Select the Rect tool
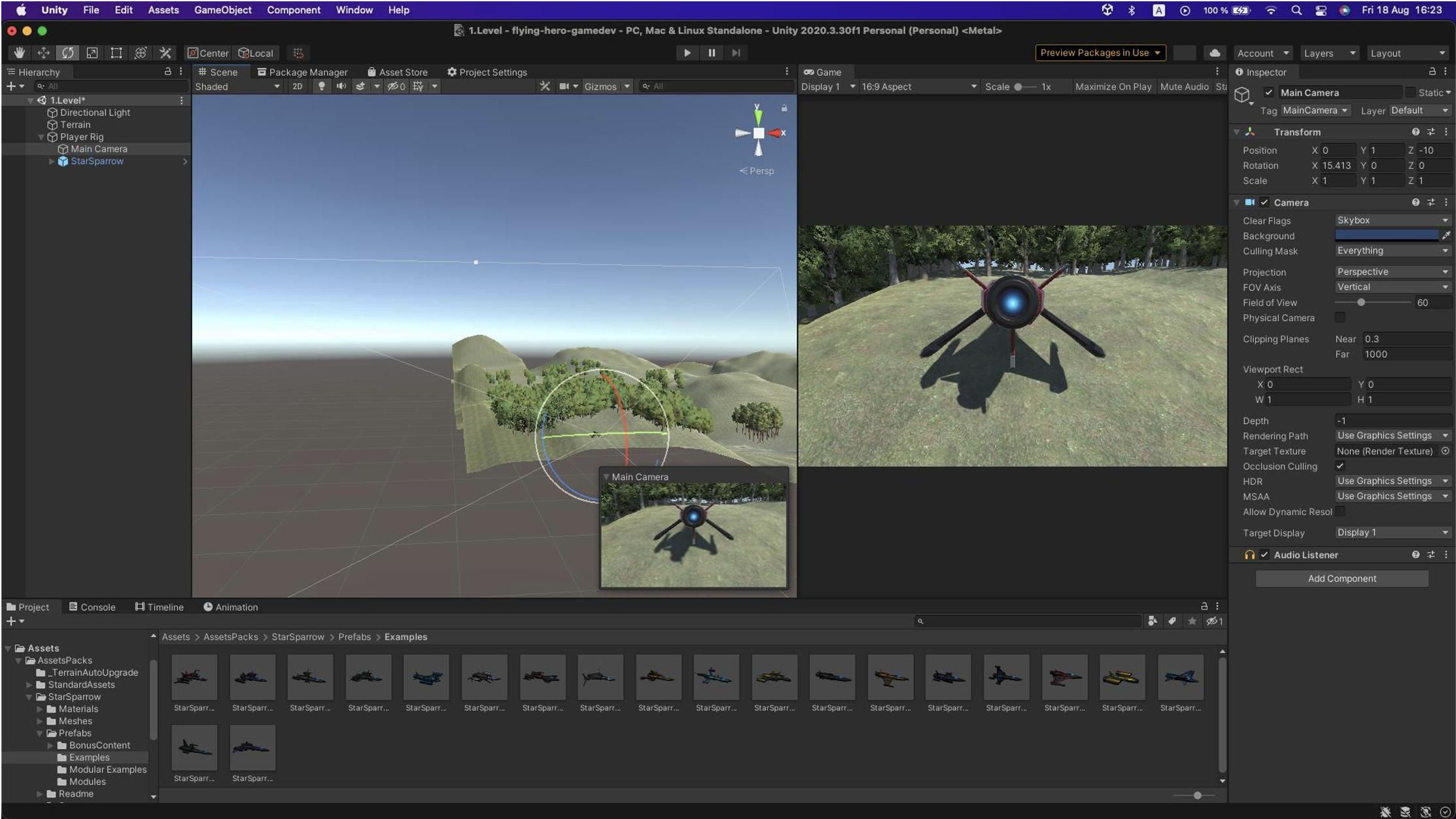The image size is (1456, 819). click(116, 53)
